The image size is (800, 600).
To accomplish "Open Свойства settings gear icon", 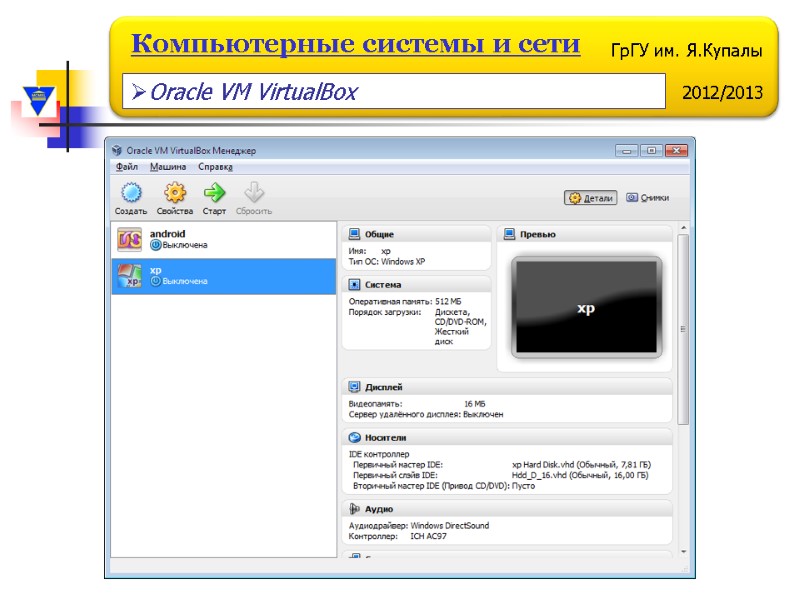I will 174,193.
